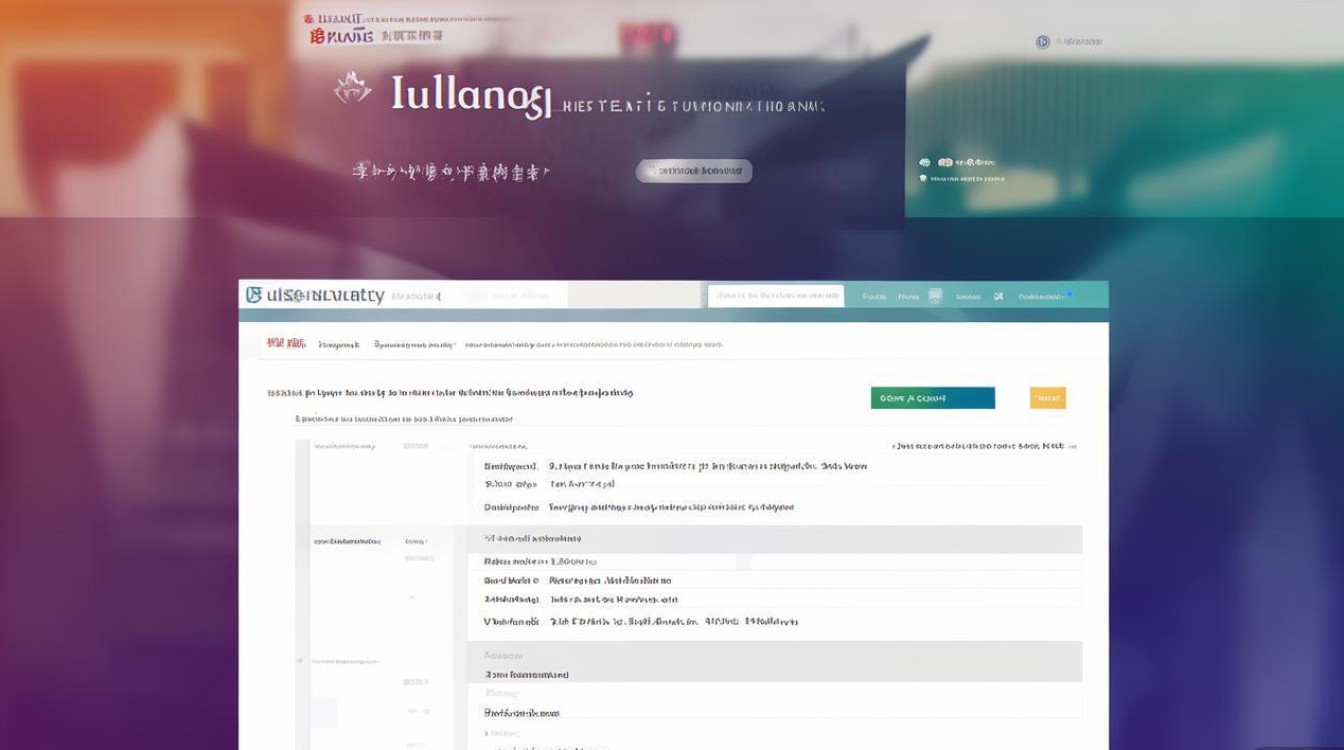Image resolution: width=1344 pixels, height=750 pixels.
Task: Click the share-style icon in the teal header
Action: [997, 296]
